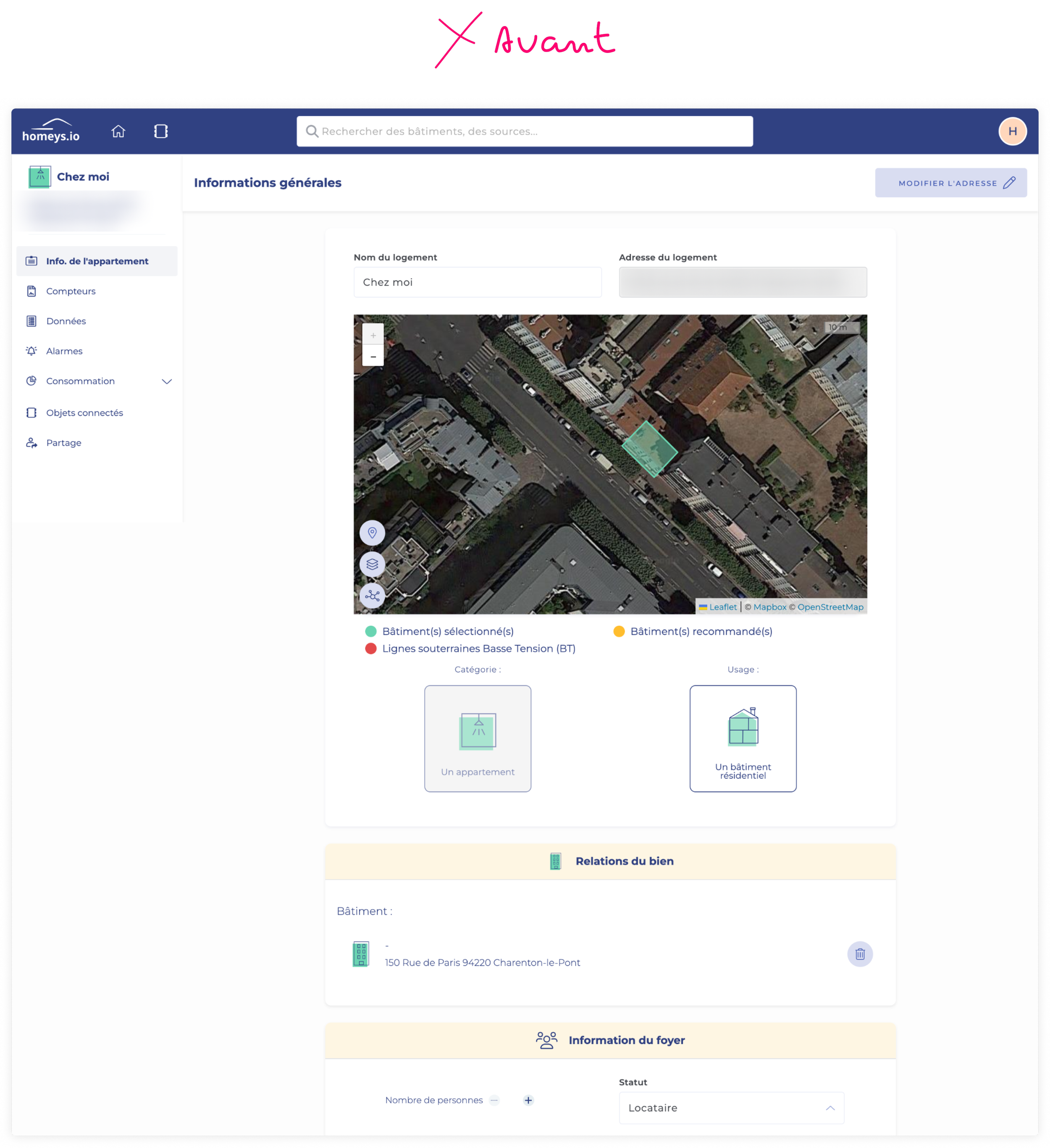Delete the 150 Rue de Paris building
Screen dimensions: 1050x1148
(x=860, y=954)
